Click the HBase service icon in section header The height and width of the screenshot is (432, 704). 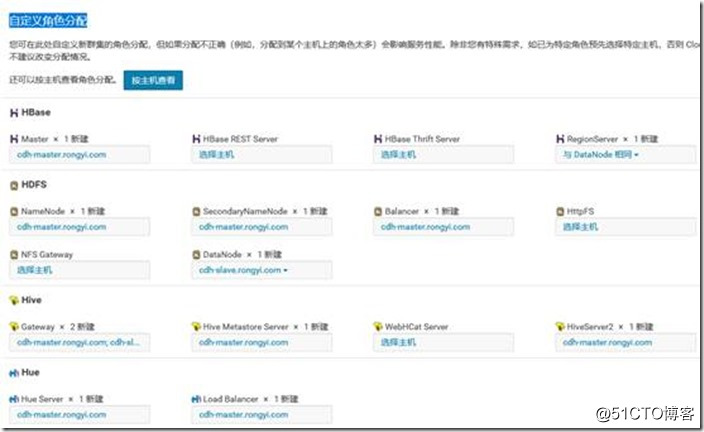pos(14,113)
